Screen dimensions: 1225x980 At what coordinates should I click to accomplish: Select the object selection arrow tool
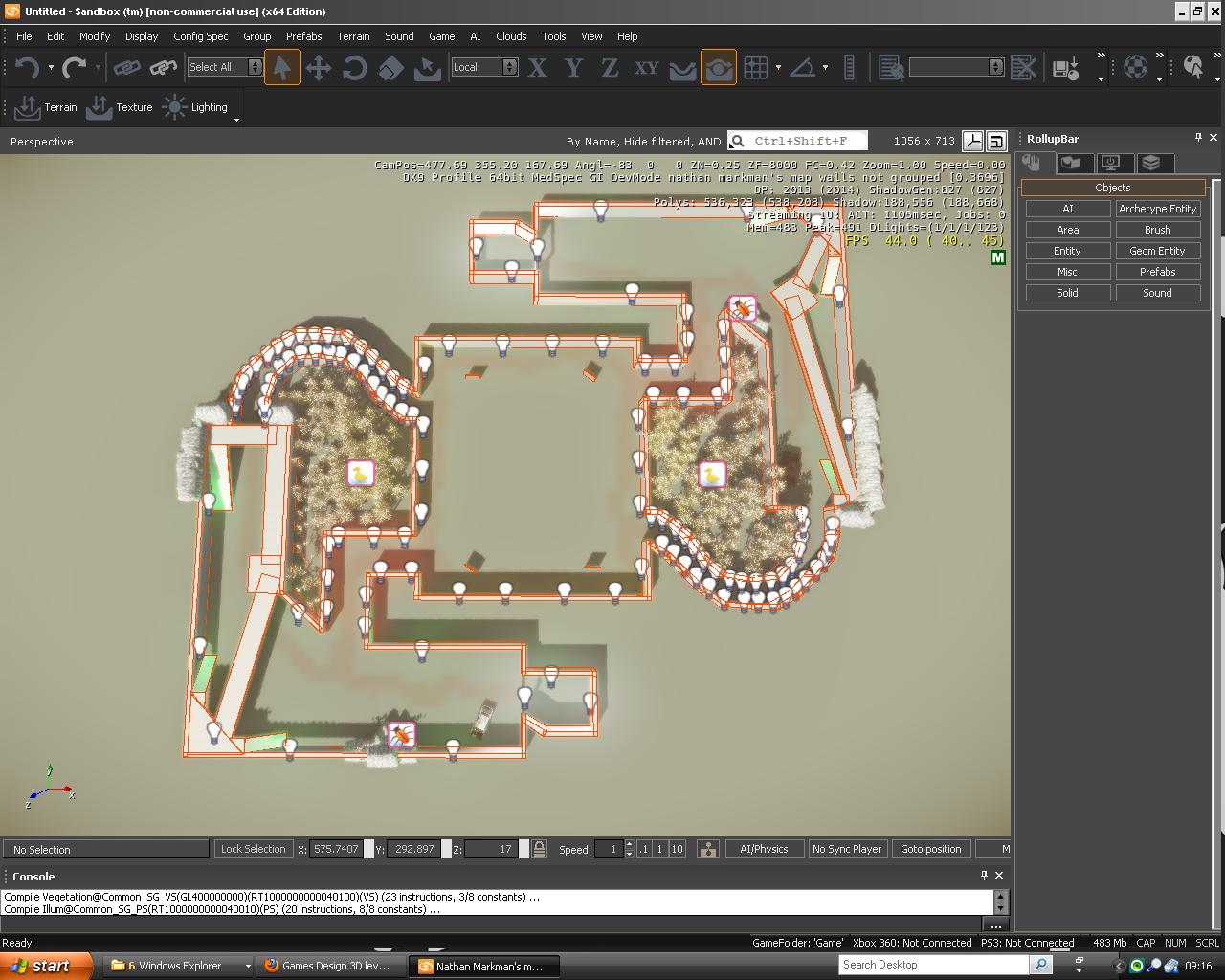(x=281, y=67)
